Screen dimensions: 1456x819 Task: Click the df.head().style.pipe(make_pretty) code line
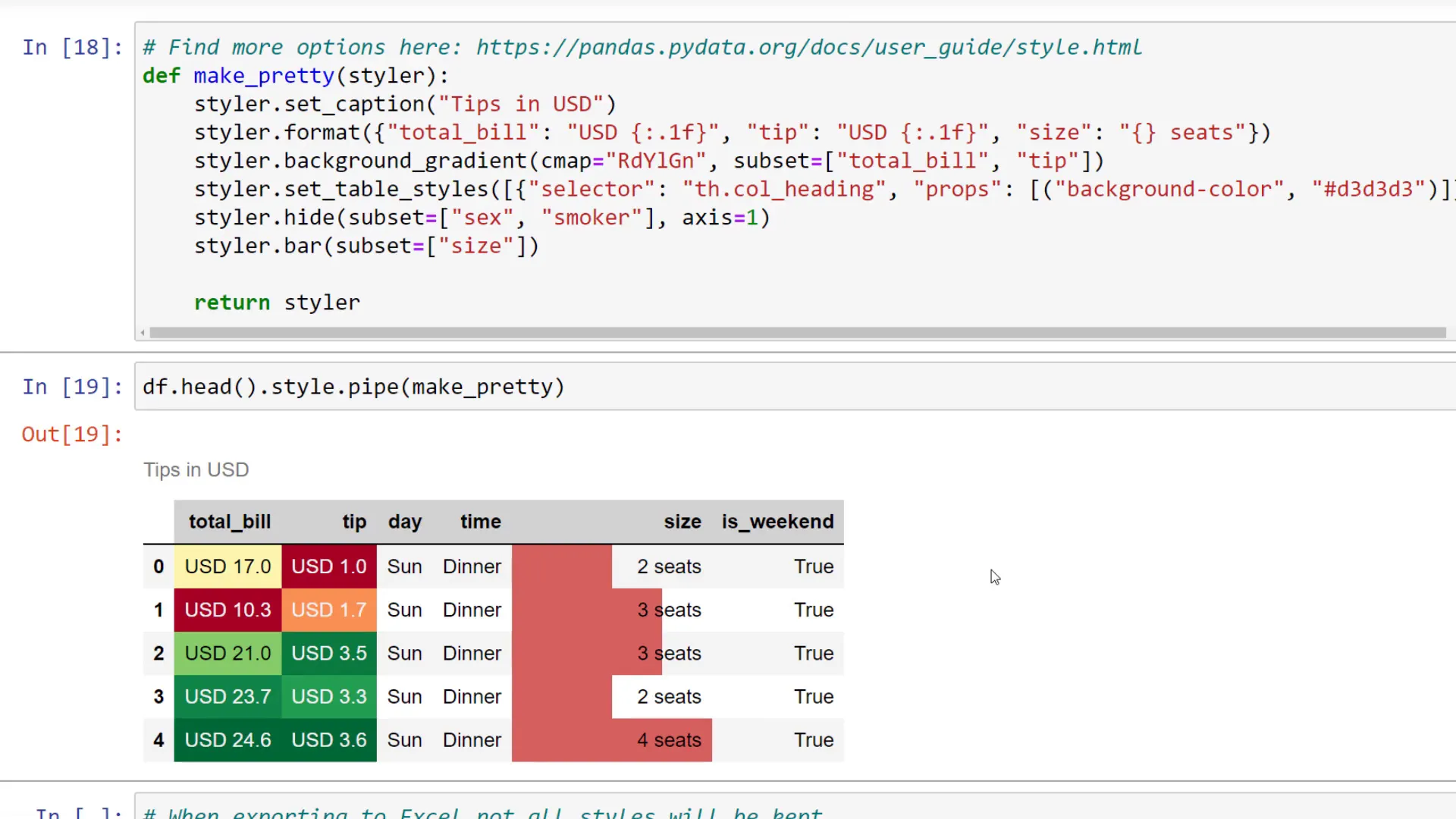[353, 387]
